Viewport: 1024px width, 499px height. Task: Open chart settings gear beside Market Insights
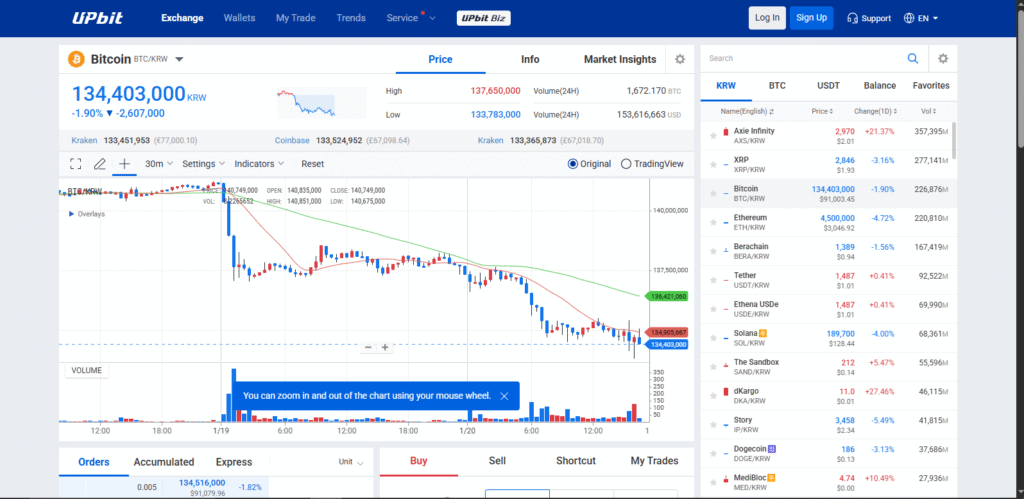680,60
